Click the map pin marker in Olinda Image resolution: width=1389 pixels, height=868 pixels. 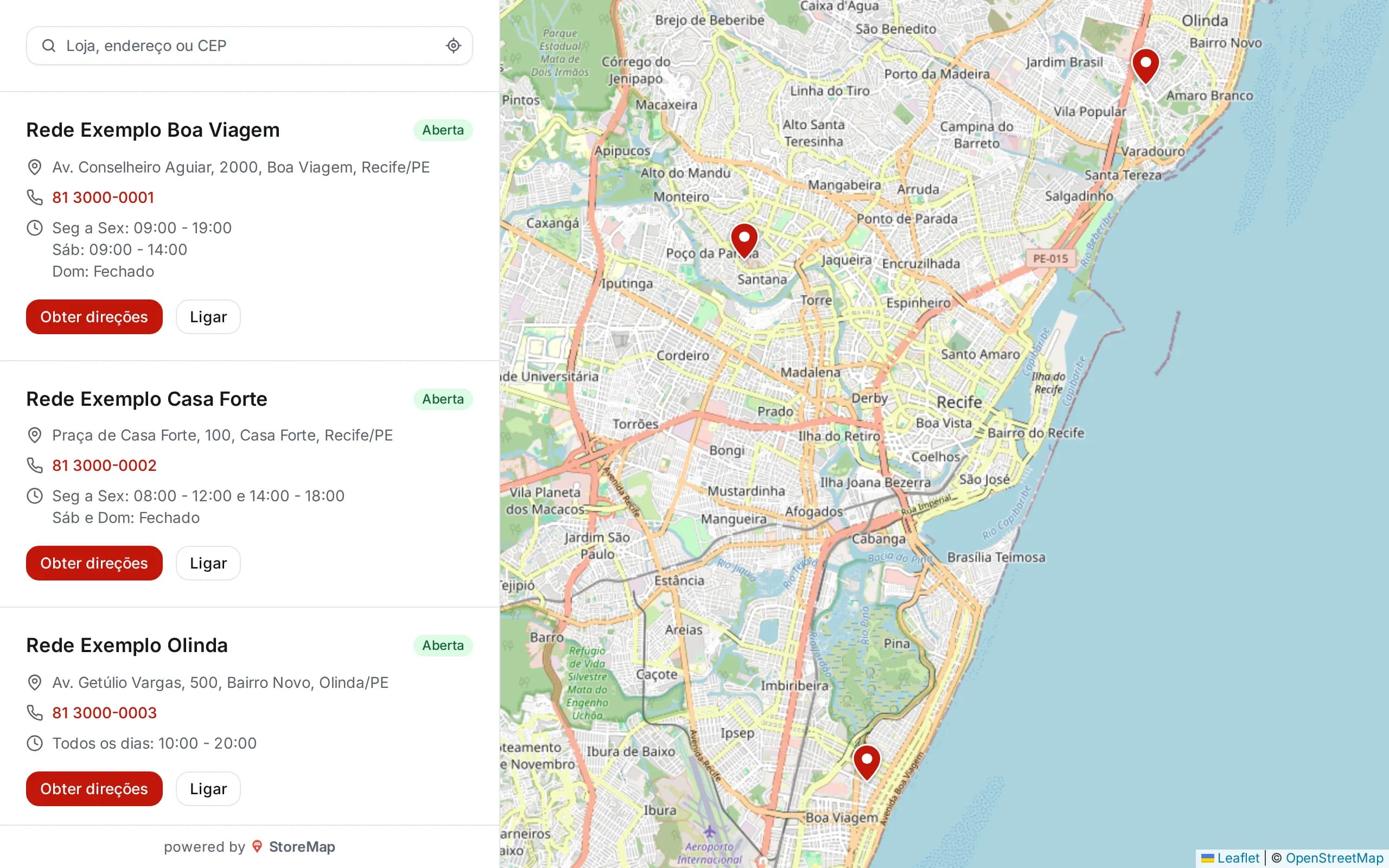[x=1145, y=66]
